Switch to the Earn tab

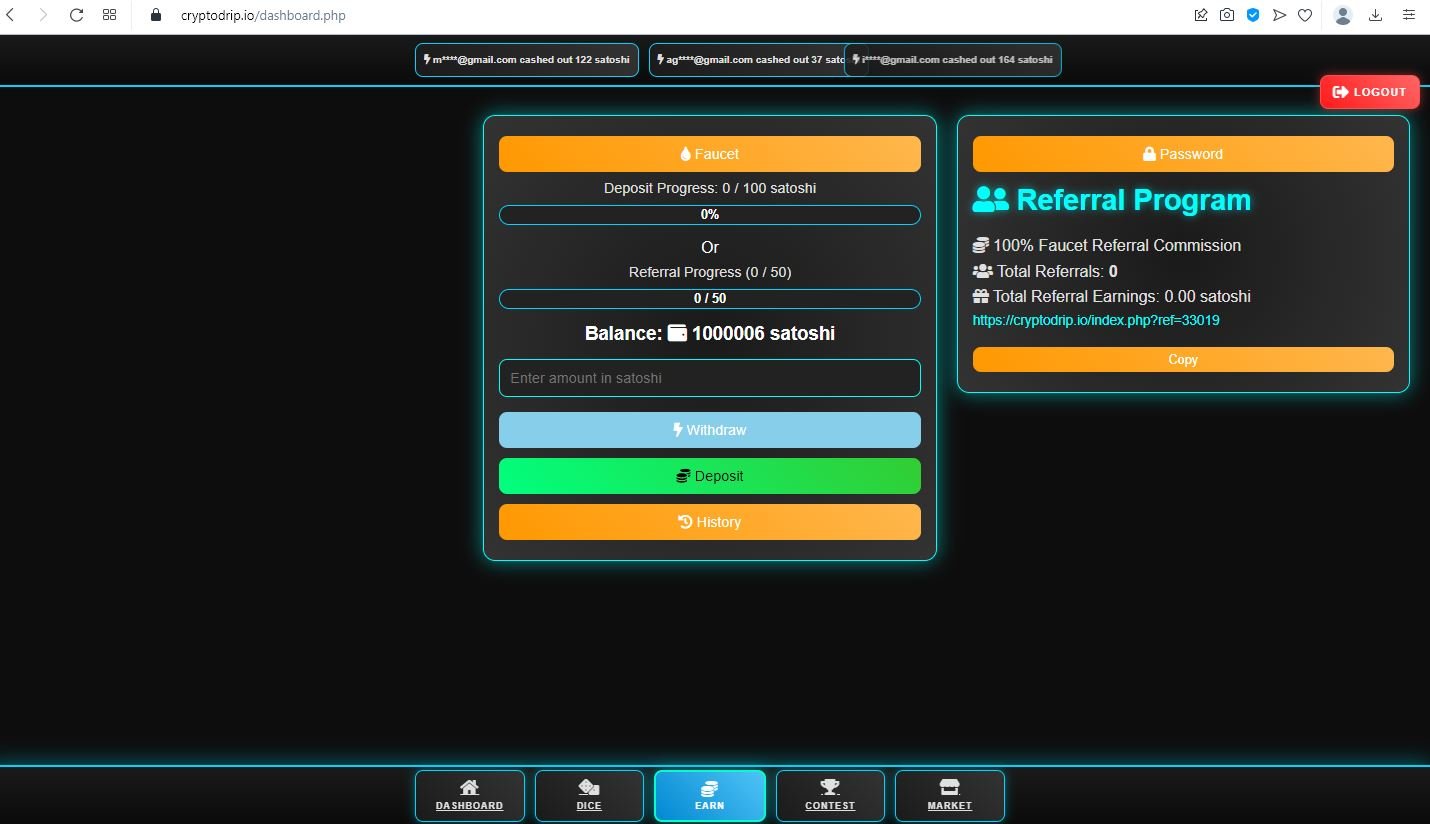click(710, 796)
